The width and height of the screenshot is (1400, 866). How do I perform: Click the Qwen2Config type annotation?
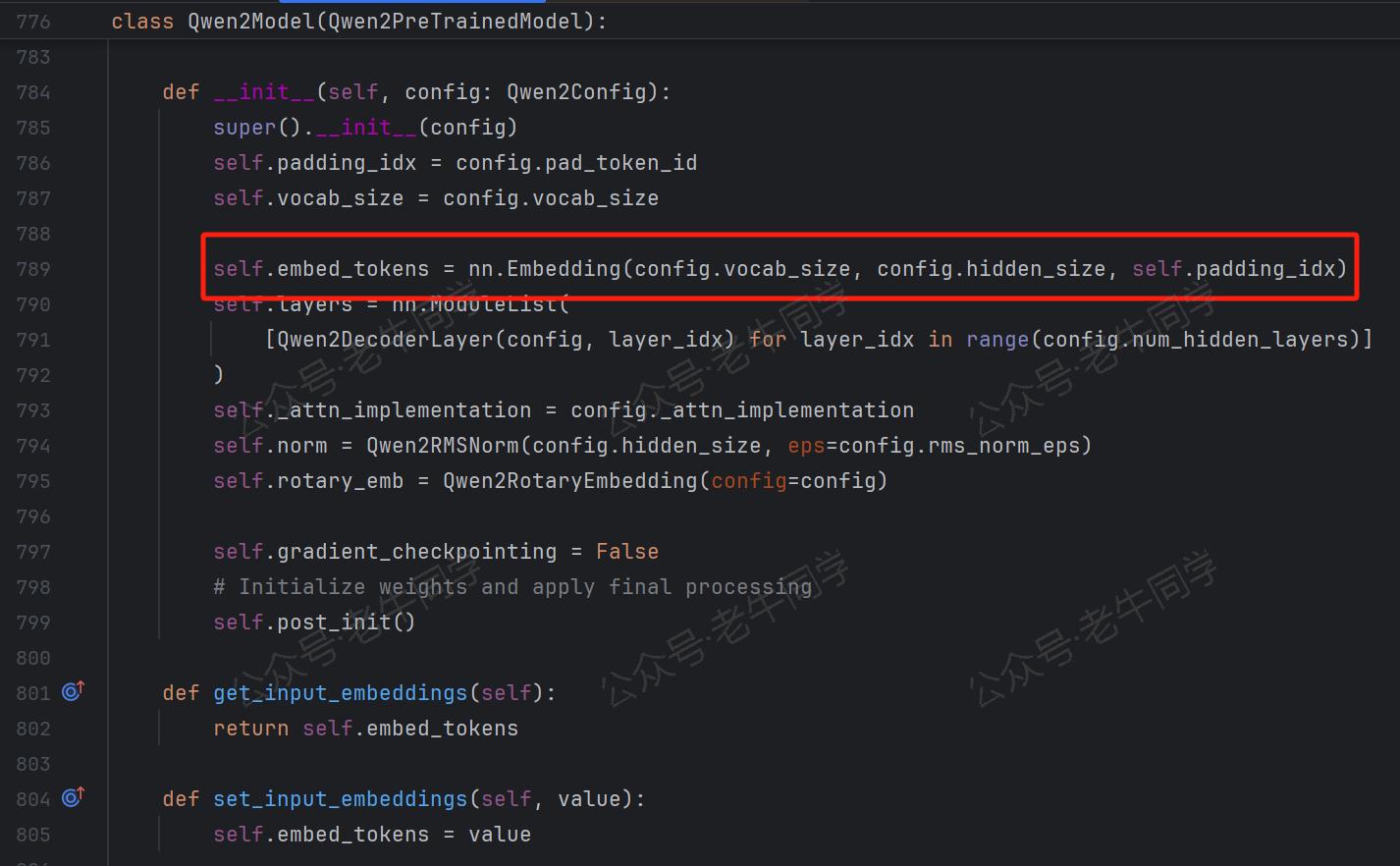(576, 92)
